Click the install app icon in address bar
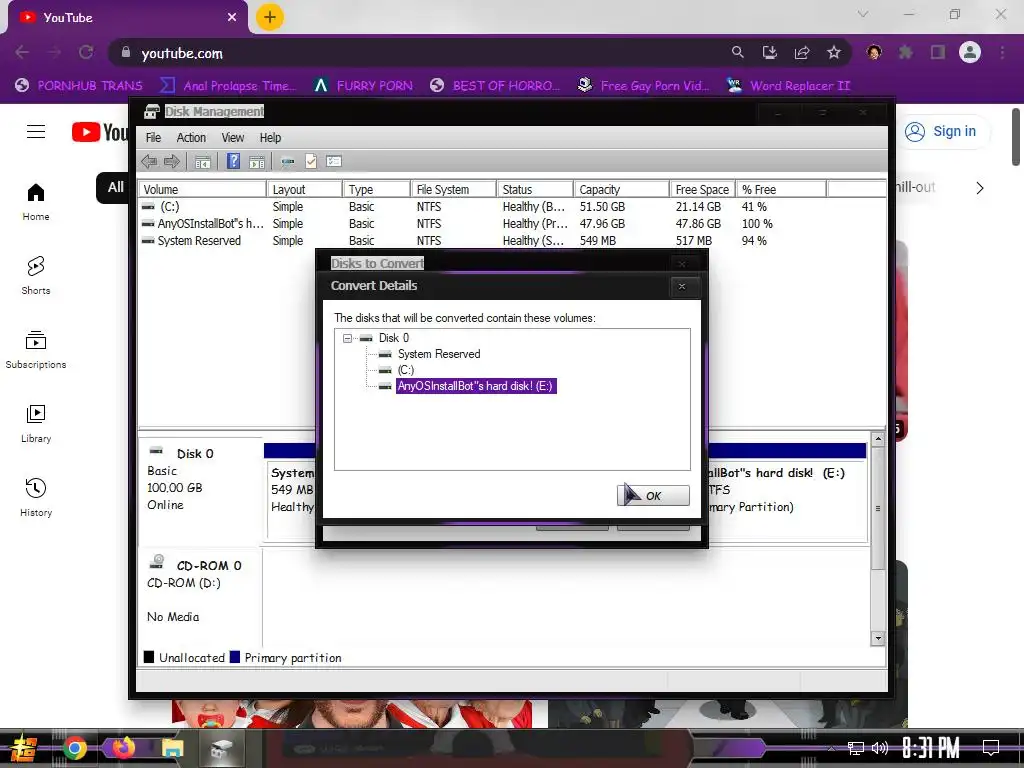This screenshot has height=768, width=1024. pos(770,52)
